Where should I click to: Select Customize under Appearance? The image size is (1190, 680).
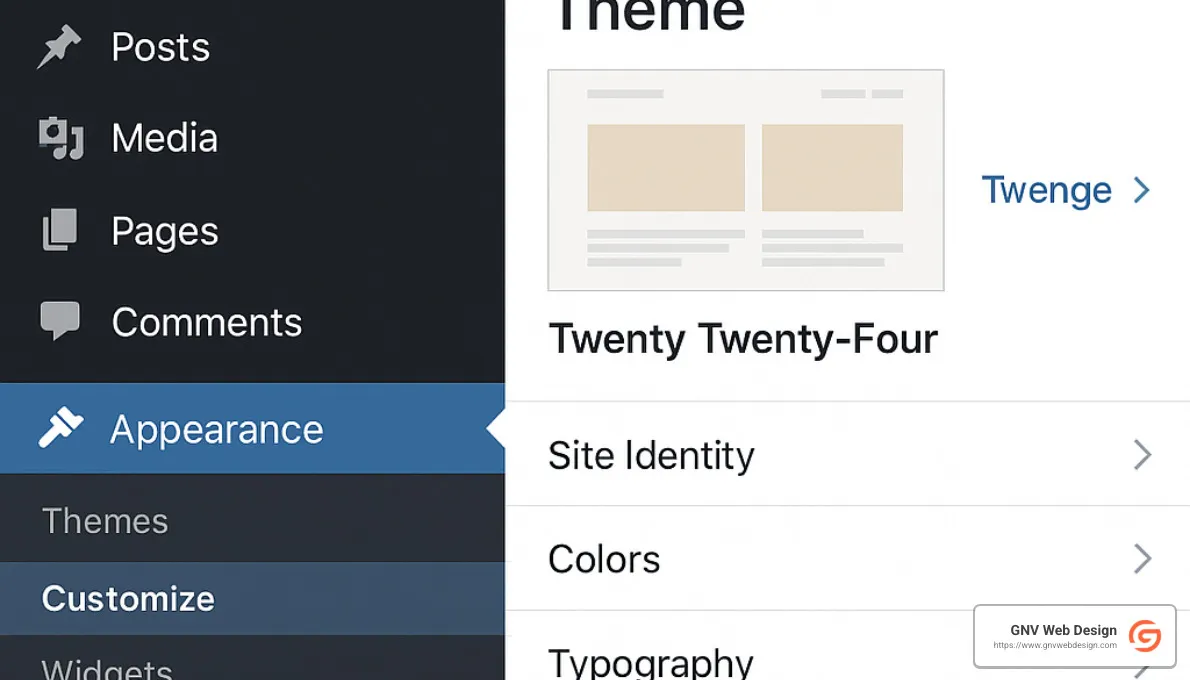[x=127, y=598]
